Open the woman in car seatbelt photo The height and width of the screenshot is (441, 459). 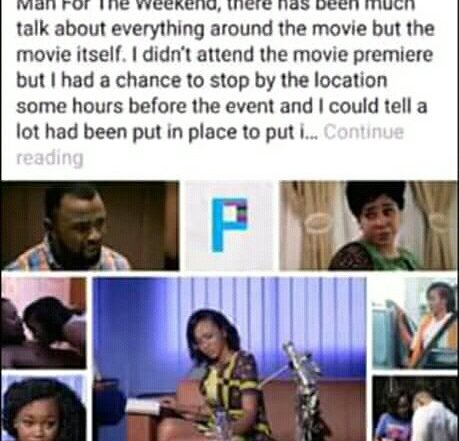[x=415, y=323]
